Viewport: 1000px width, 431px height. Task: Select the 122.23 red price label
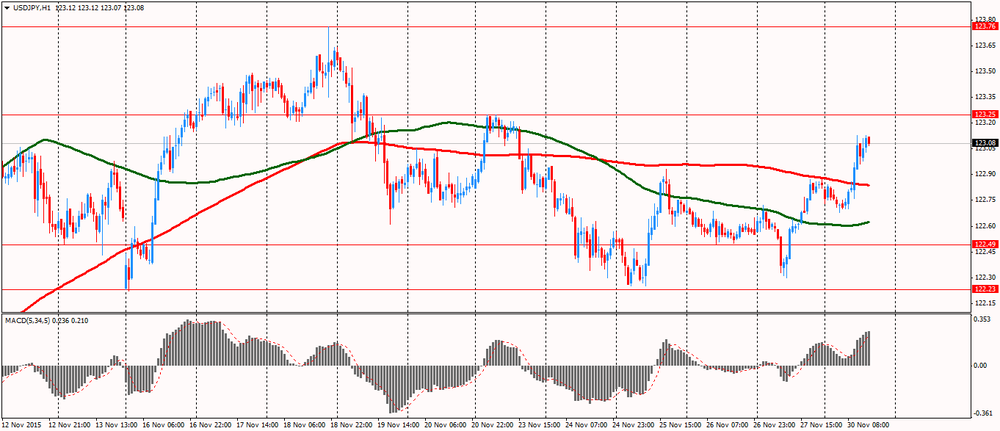pyautogui.click(x=984, y=289)
